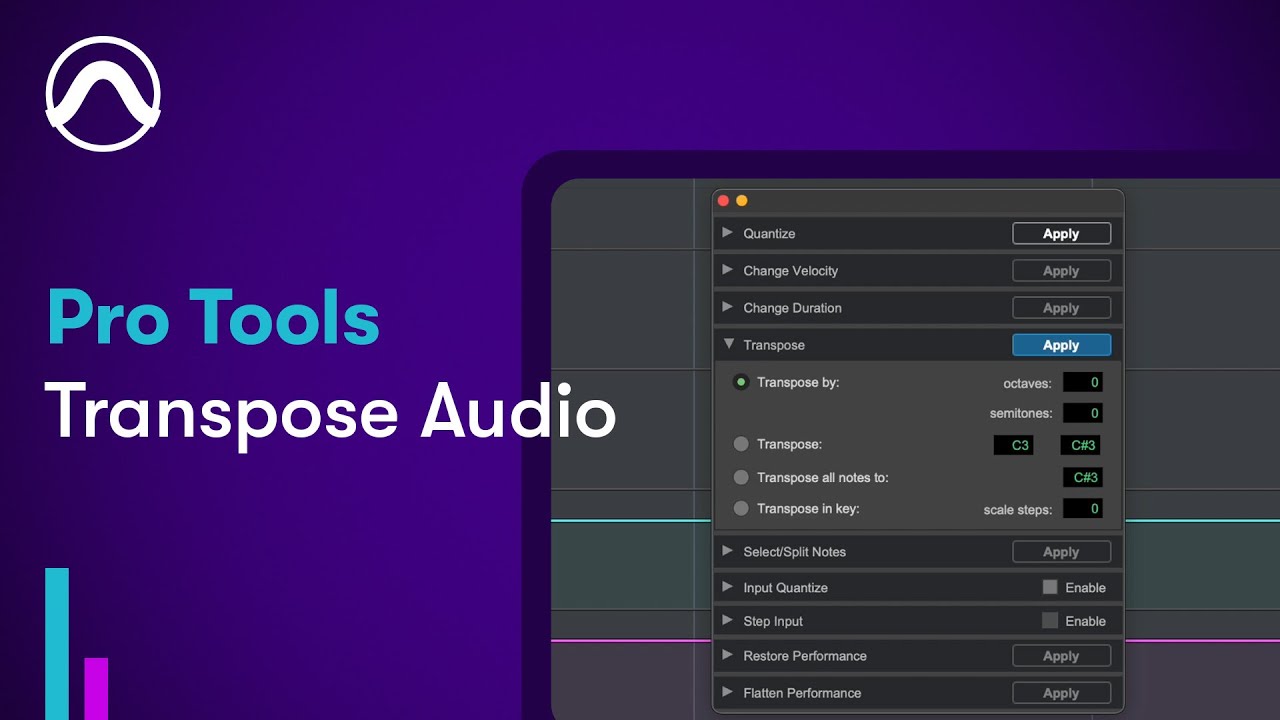Click the 'Restore Performance' label
The width and height of the screenshot is (1280, 720).
[x=805, y=656]
